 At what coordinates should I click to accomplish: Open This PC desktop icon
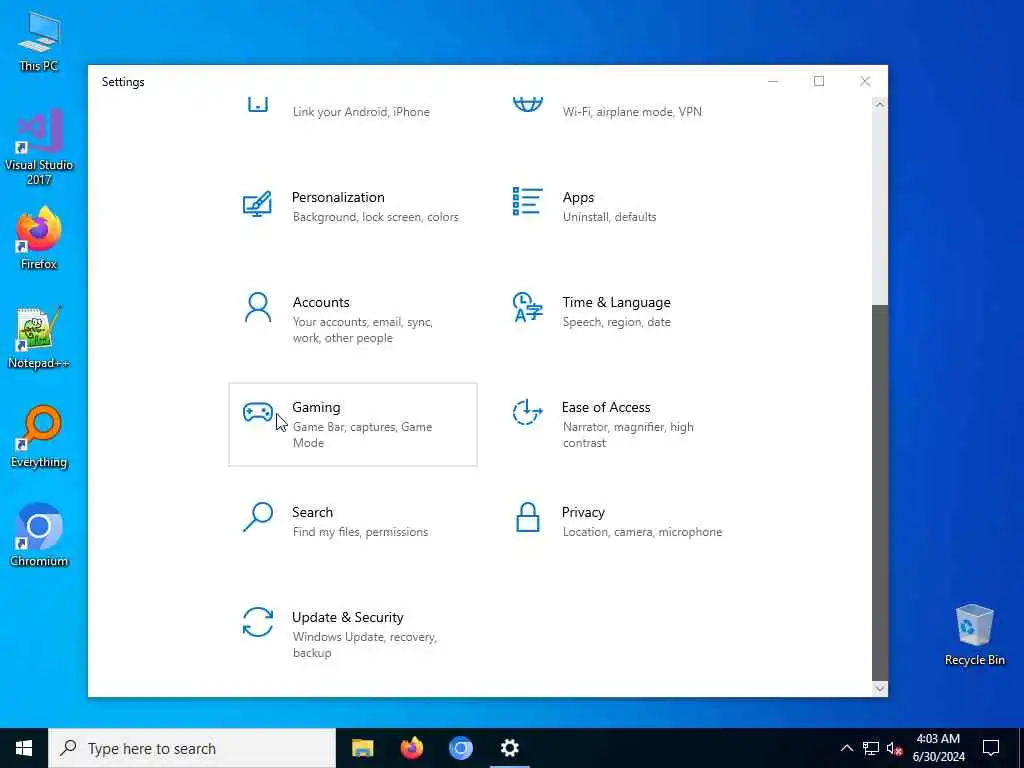(x=39, y=40)
